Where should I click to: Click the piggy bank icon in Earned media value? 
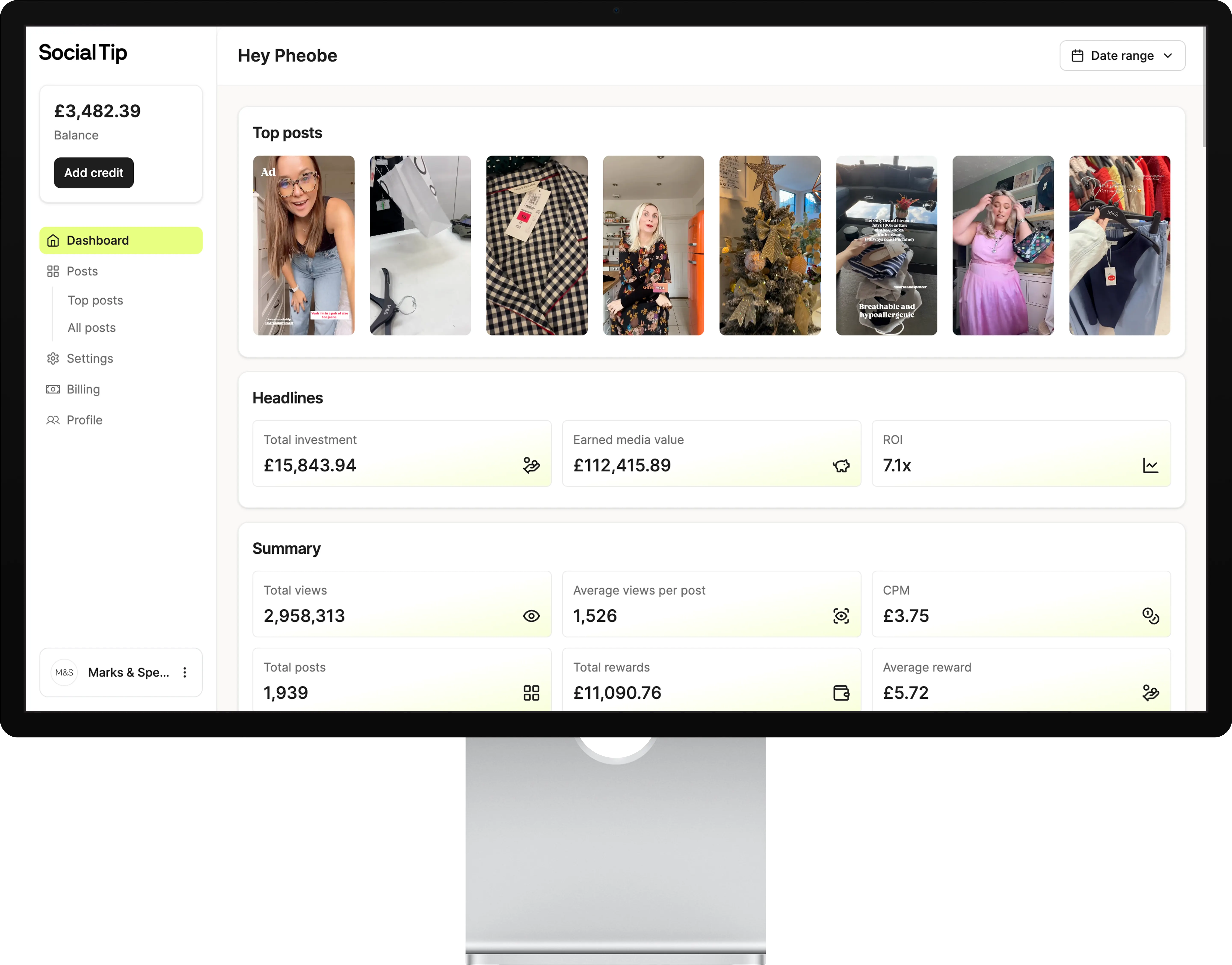[x=841, y=466]
